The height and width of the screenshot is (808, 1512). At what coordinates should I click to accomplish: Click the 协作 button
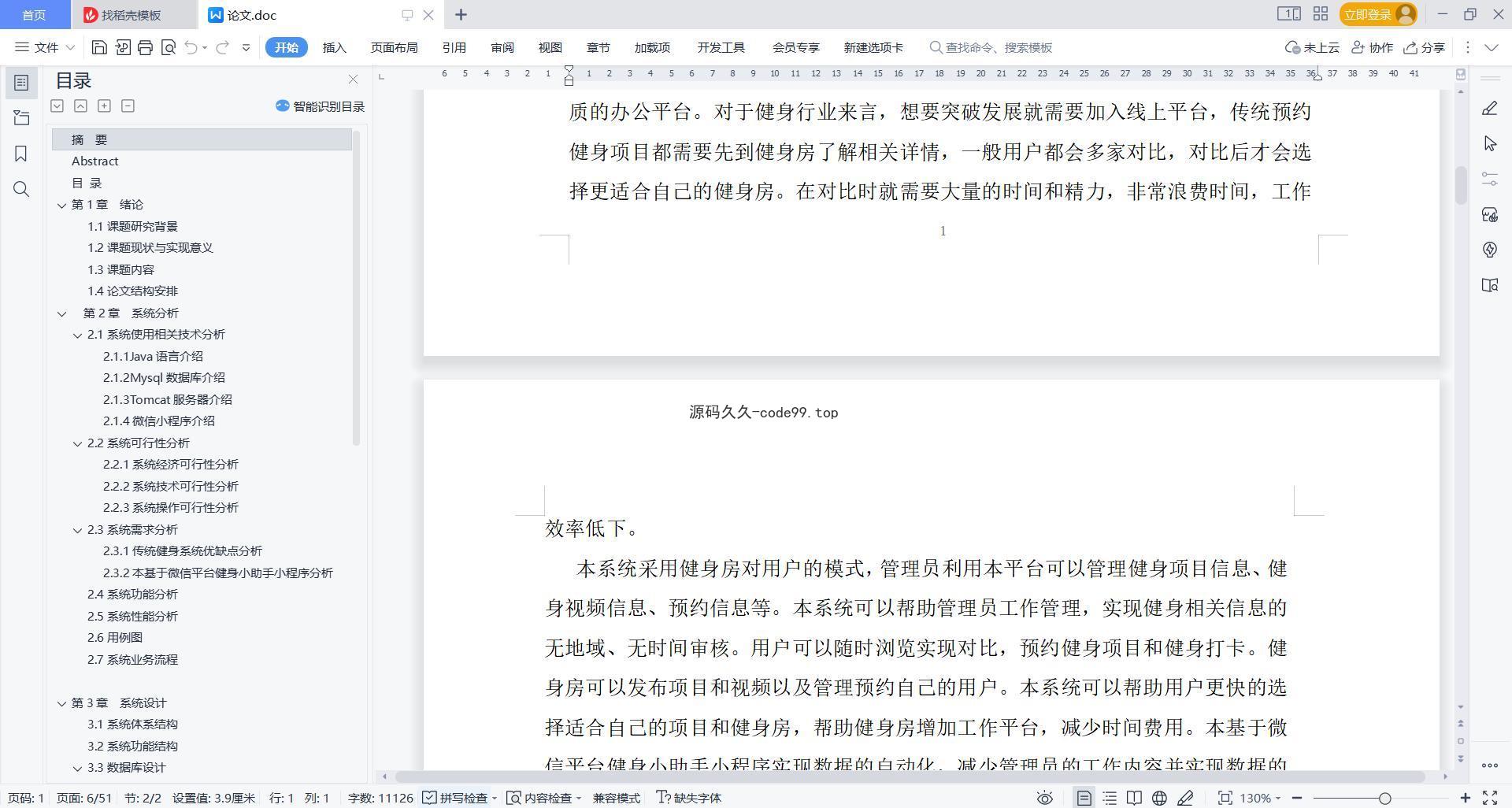point(1372,47)
